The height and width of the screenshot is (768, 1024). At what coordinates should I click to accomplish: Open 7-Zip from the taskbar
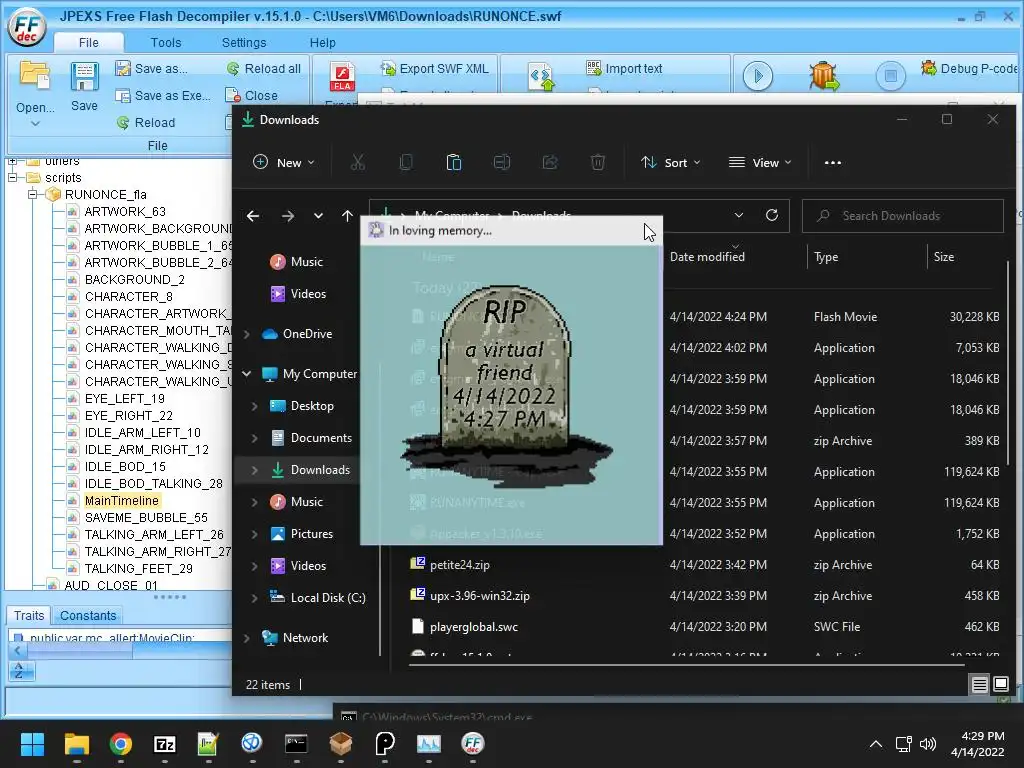(165, 744)
